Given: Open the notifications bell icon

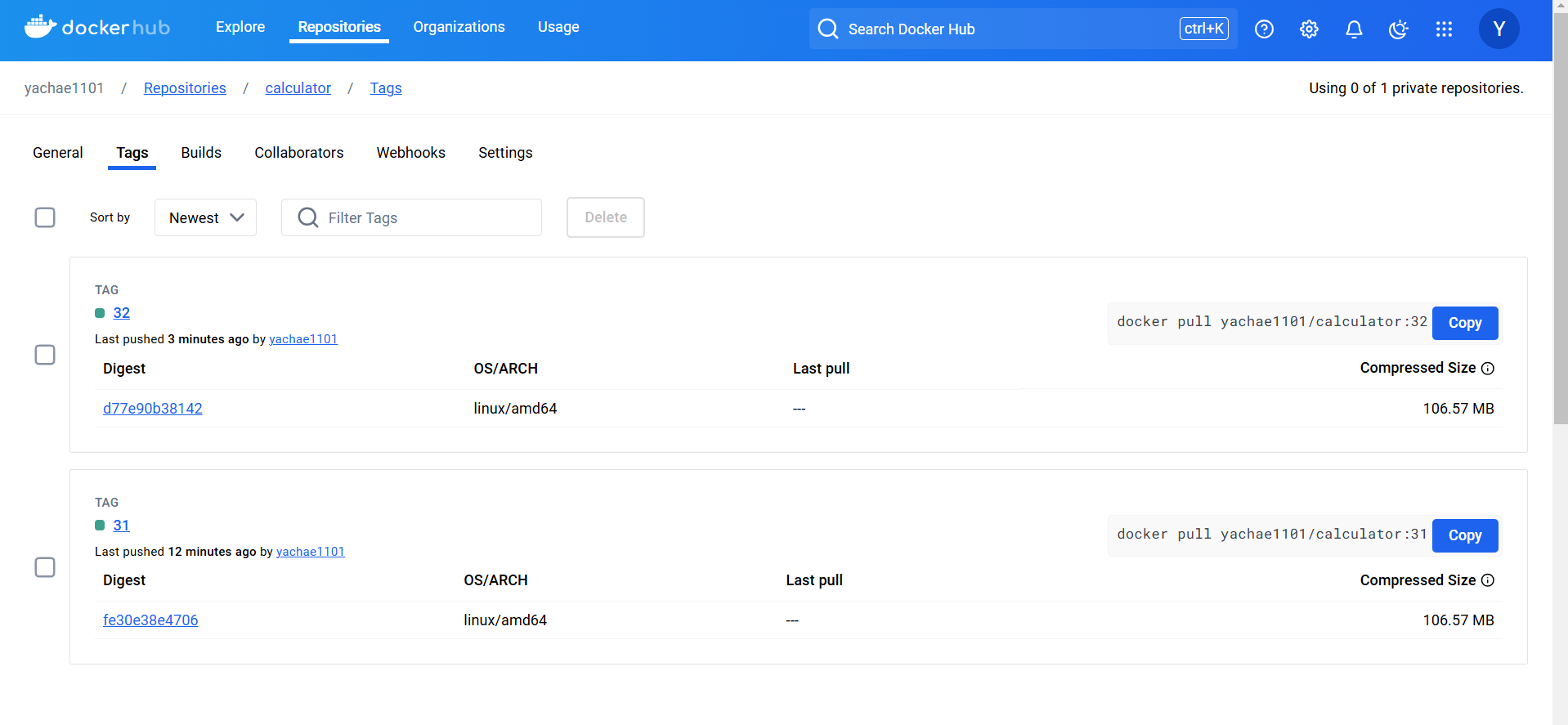Looking at the screenshot, I should pyautogui.click(x=1354, y=29).
